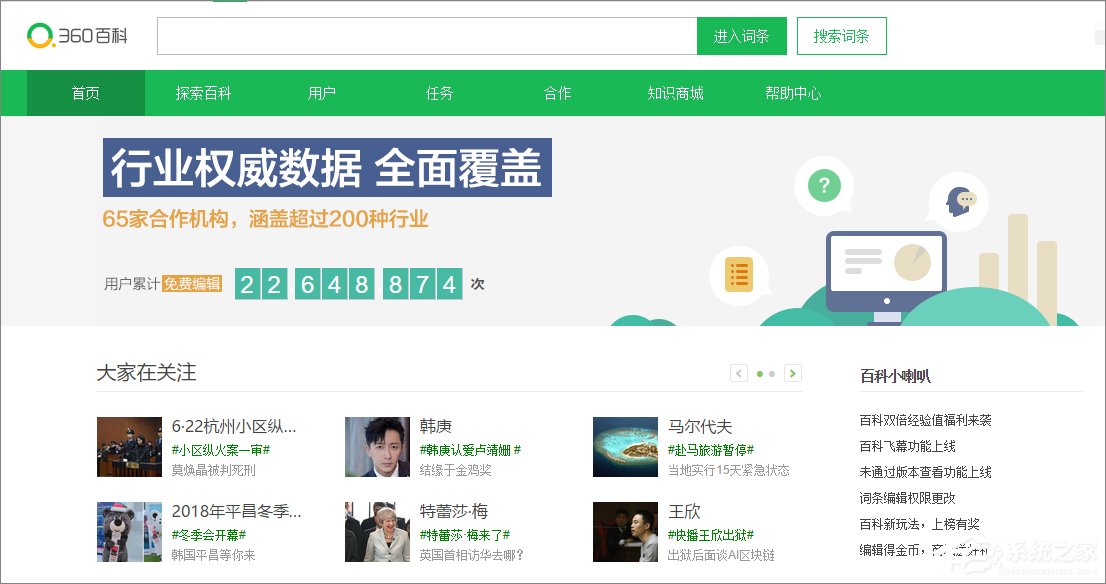1106x584 pixels.
Task: Open the 2018年平昌冬季... entry title
Action: pyautogui.click(x=236, y=511)
